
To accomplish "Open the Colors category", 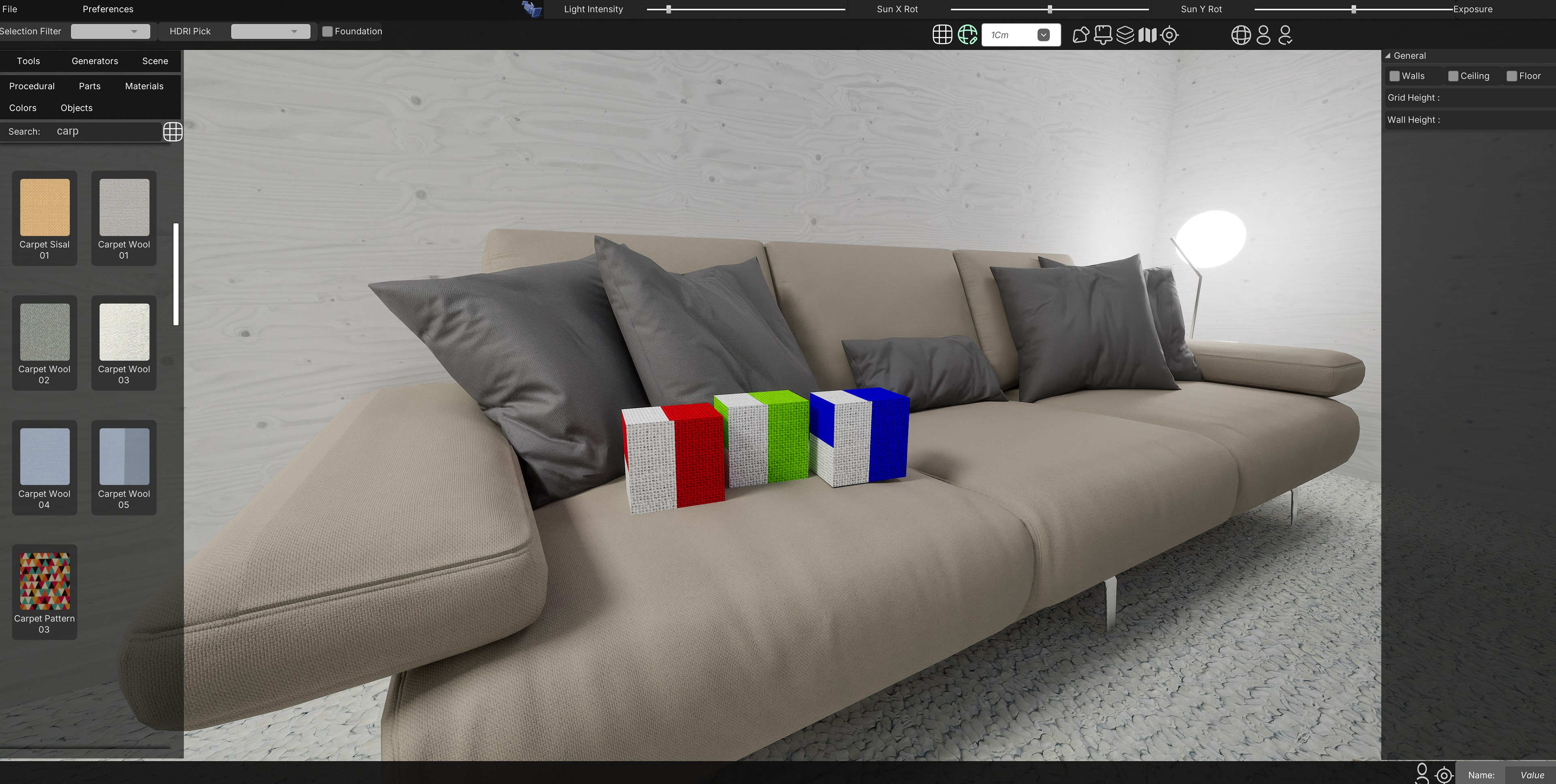I will (23, 108).
